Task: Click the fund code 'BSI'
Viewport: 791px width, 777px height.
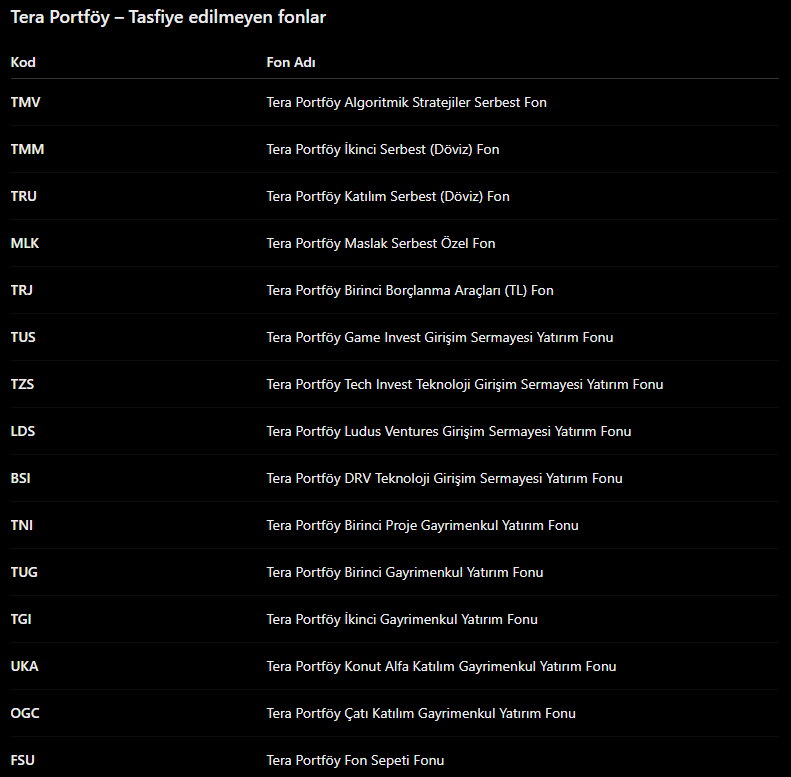Action: tap(21, 478)
